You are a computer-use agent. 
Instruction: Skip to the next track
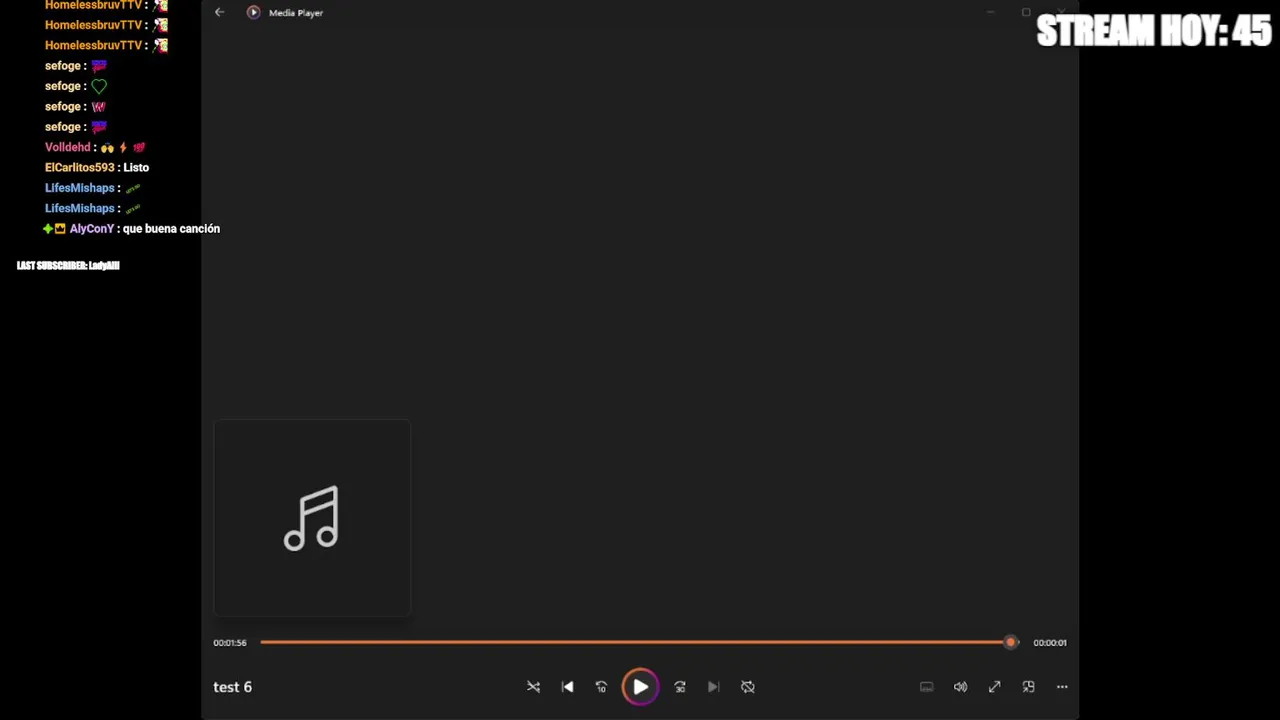(x=713, y=687)
